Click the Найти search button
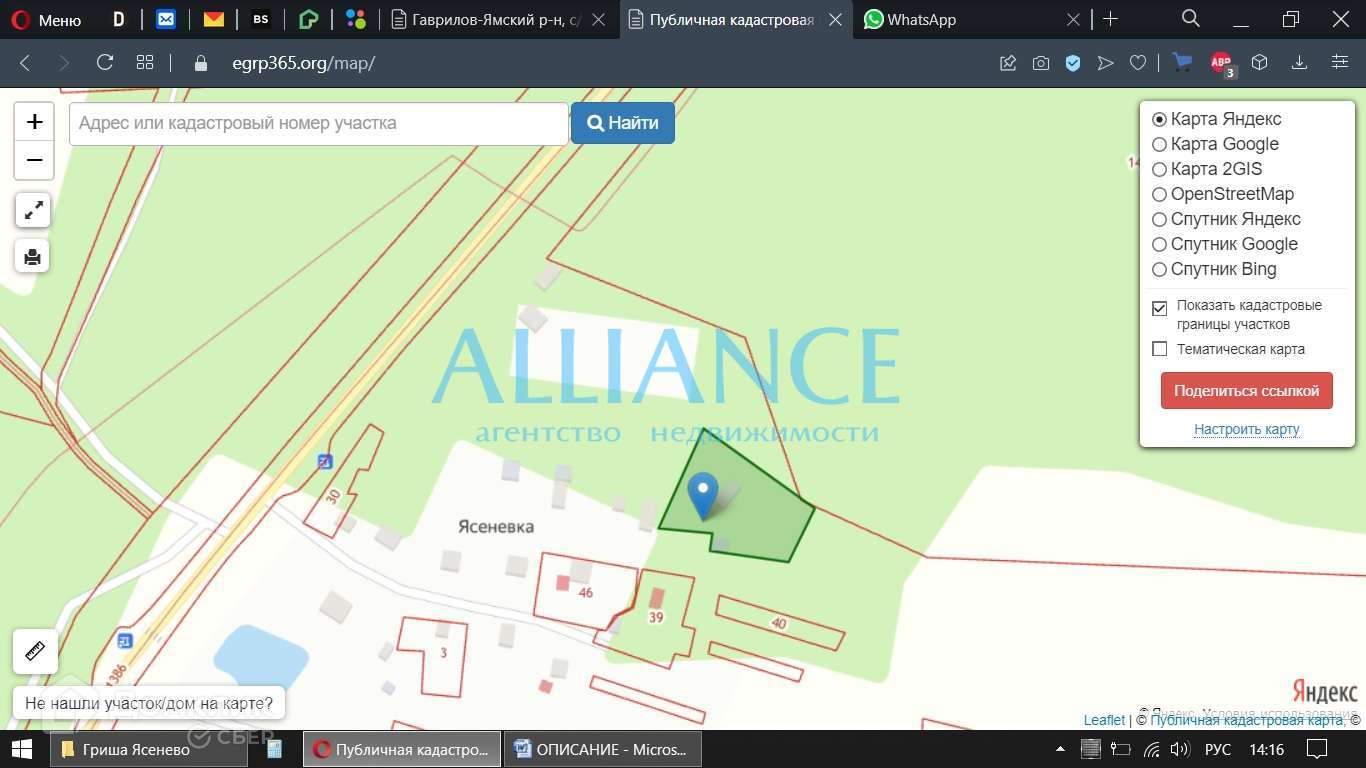This screenshot has width=1366, height=768. 623,123
